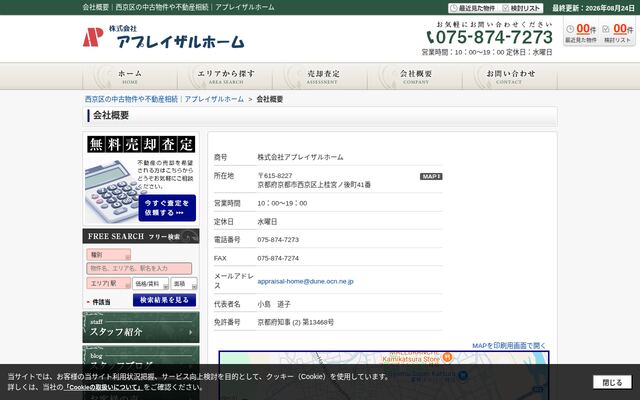The width and height of the screenshot is (640, 400).
Task: Click the 最終更新 date text
Action: tap(593, 8)
